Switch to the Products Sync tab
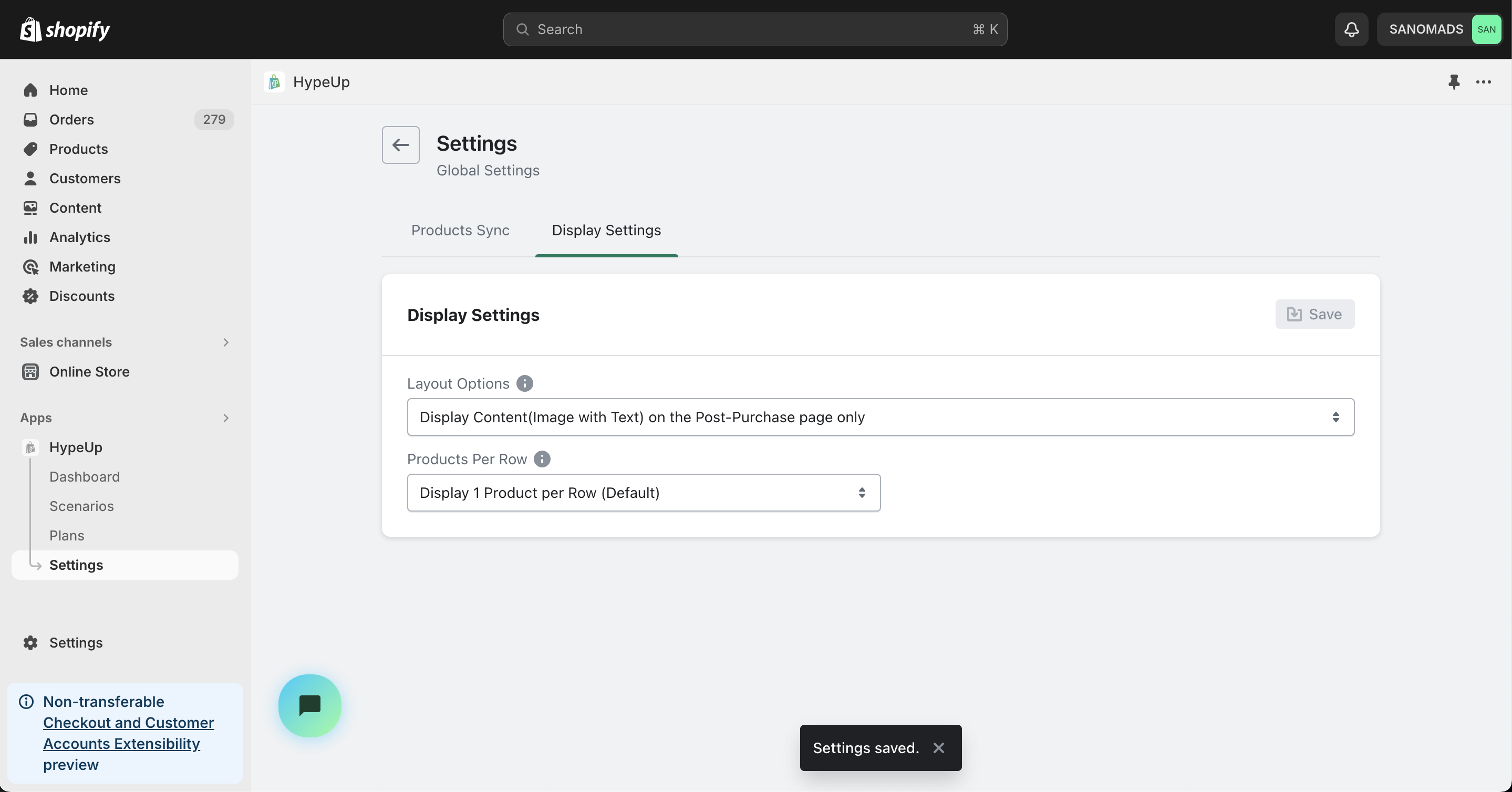 460,231
